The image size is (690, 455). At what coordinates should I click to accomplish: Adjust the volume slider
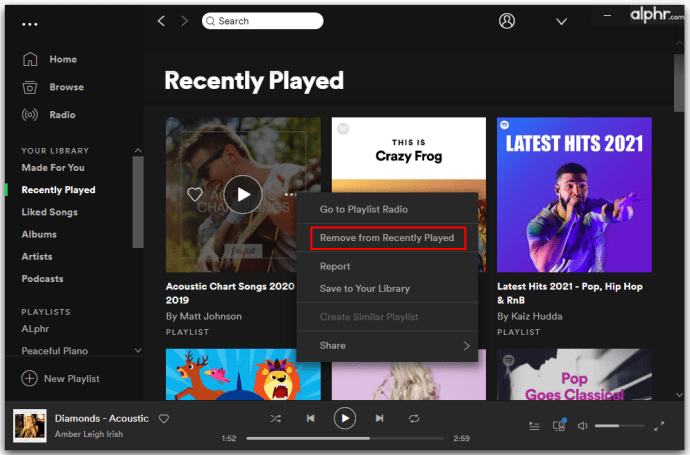(x=620, y=426)
